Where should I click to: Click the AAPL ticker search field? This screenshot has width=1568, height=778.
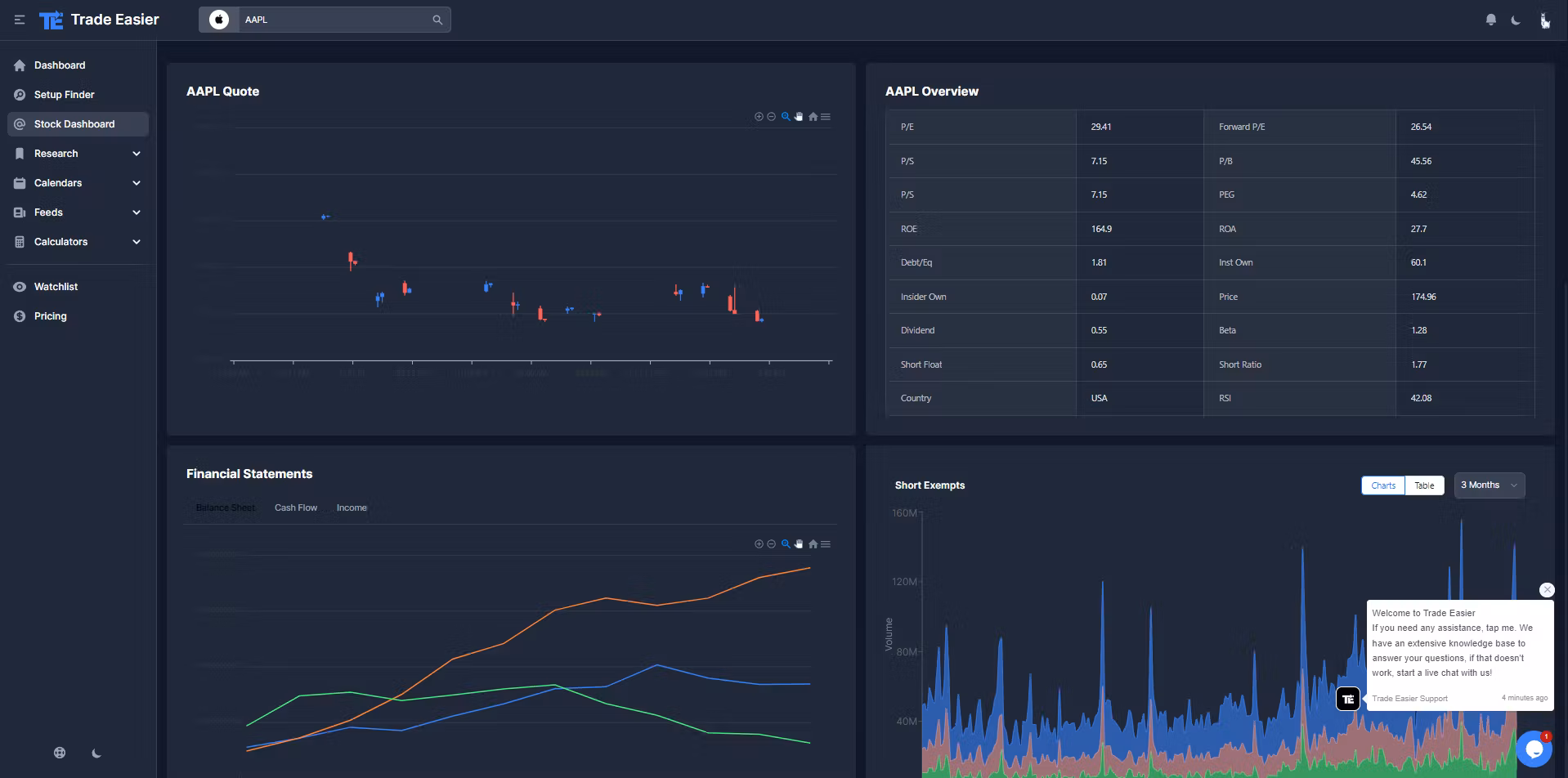point(335,20)
